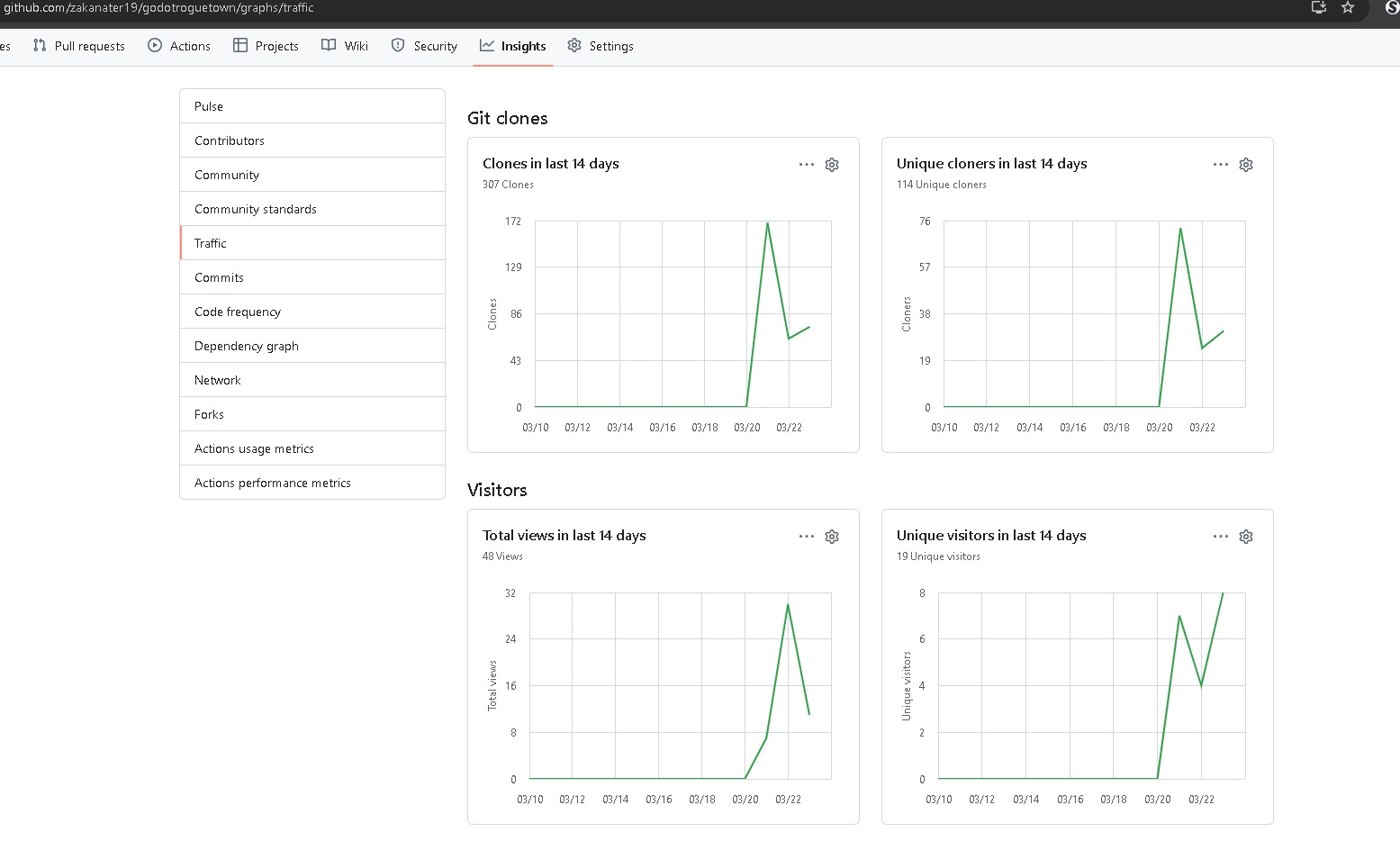
Task: Open Forks in the sidebar
Action: coord(312,414)
